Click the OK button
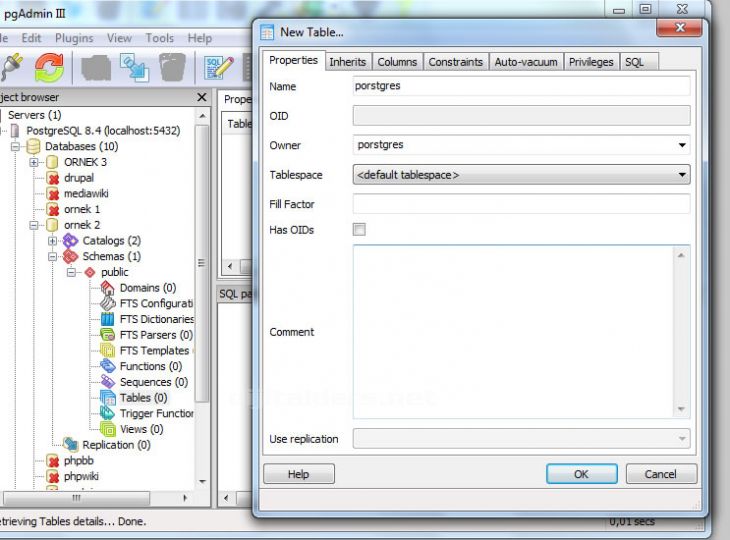The width and height of the screenshot is (730, 540). tap(581, 474)
